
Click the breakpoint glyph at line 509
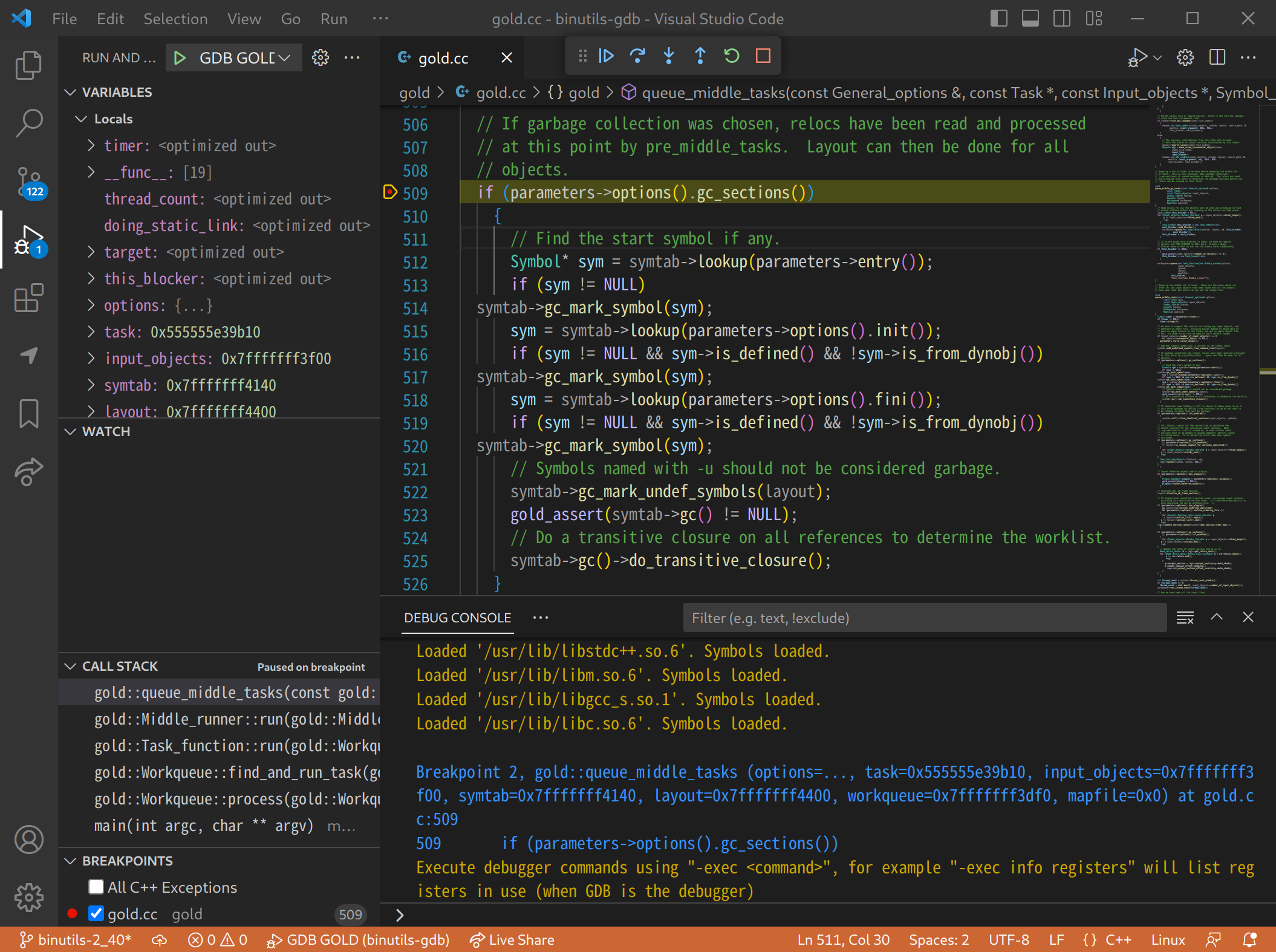[x=390, y=193]
